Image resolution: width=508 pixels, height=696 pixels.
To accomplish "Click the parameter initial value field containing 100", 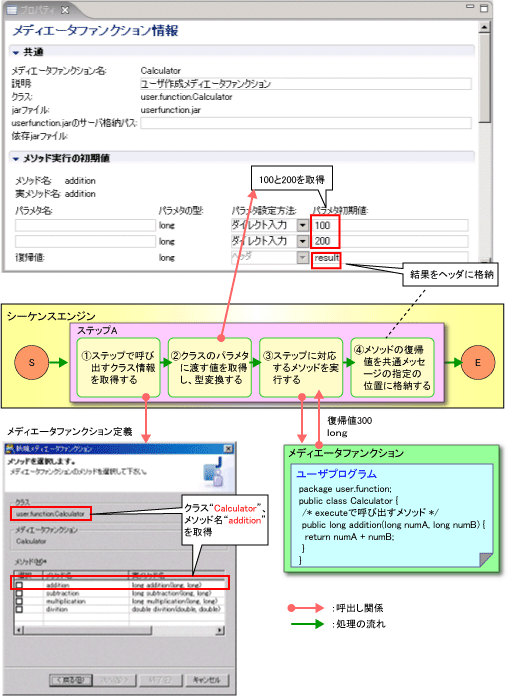I will coord(390,225).
